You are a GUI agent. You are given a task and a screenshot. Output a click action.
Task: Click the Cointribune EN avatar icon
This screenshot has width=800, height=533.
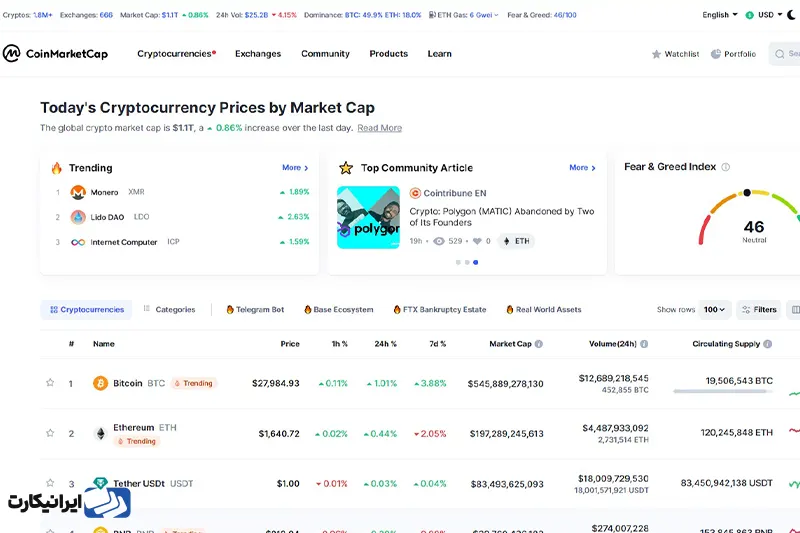click(415, 193)
